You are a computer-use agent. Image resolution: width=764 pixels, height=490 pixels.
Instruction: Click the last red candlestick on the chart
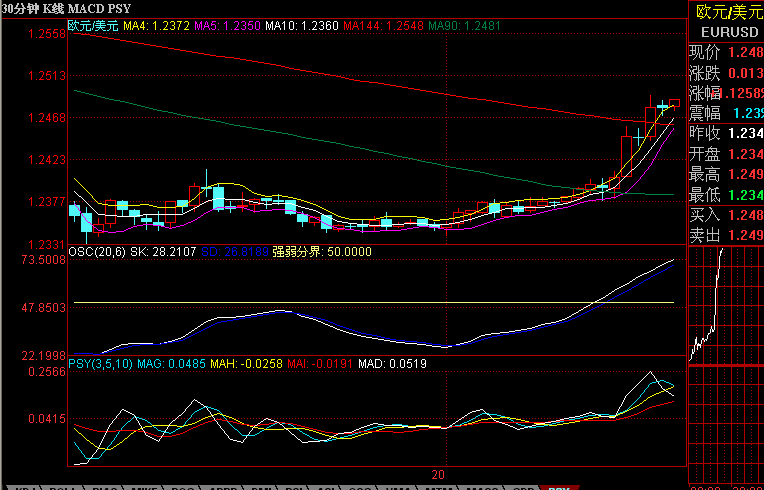tap(674, 103)
